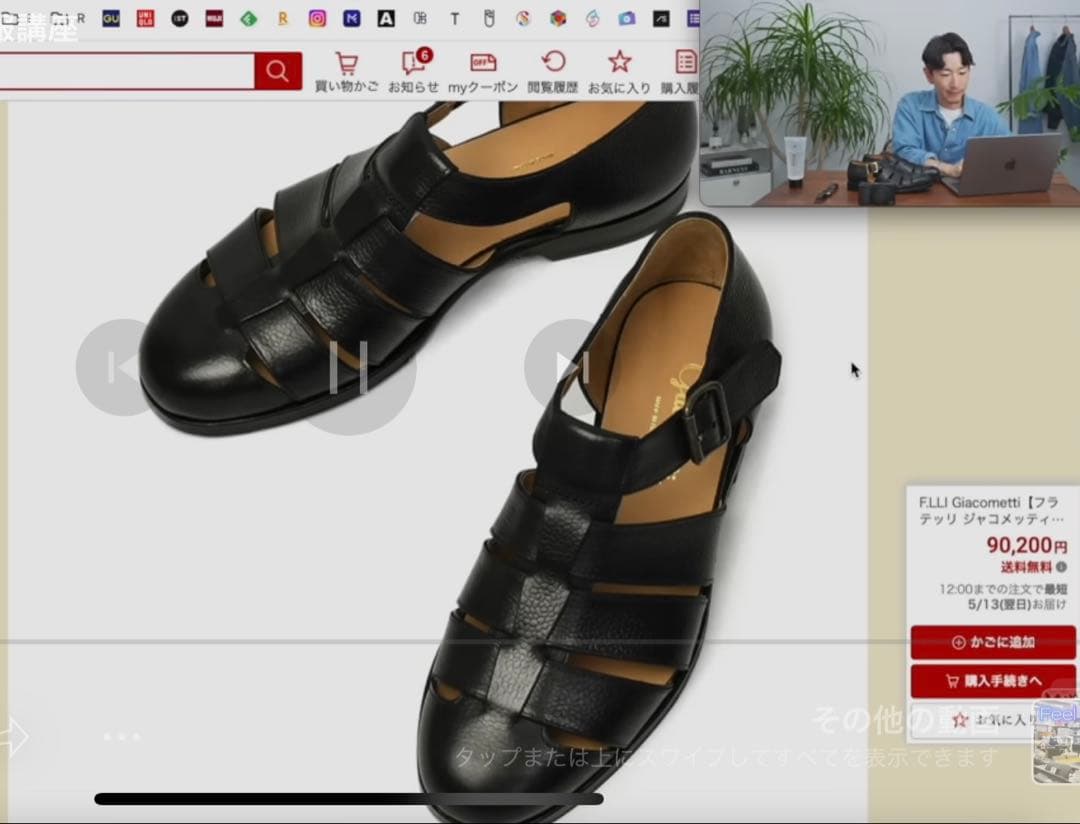Open the shopping cart (買い物かご)

(x=346, y=72)
